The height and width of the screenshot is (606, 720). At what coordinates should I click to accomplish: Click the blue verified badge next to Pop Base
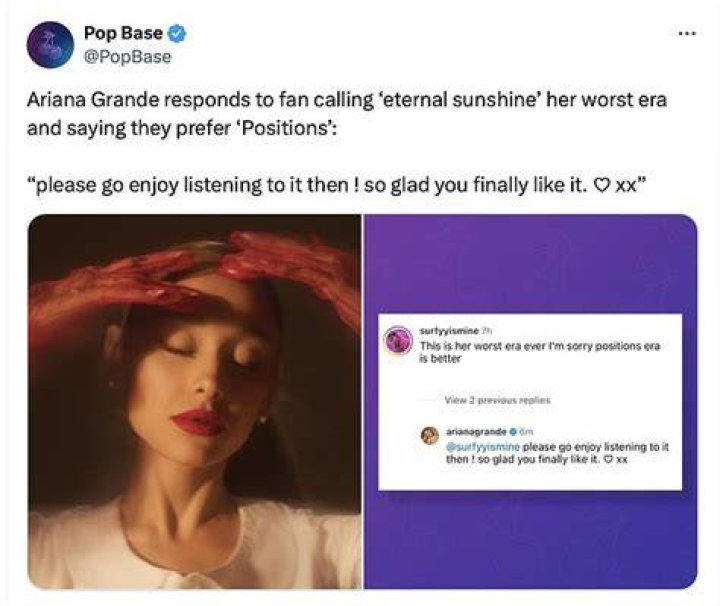coord(177,34)
